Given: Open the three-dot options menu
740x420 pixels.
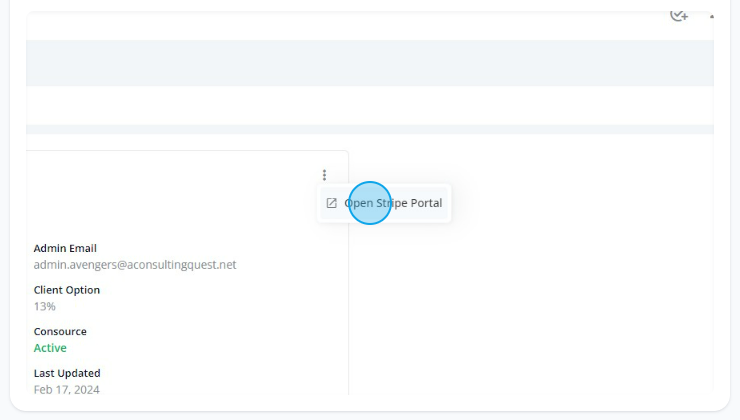Looking at the screenshot, I should 324,175.
